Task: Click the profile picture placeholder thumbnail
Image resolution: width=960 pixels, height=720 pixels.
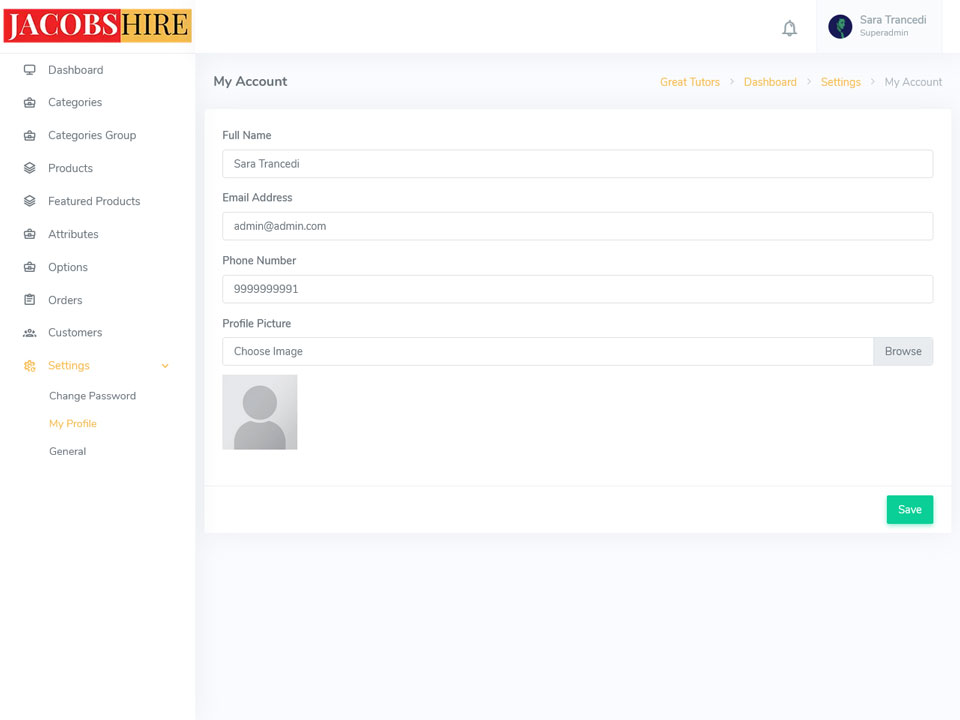Action: coord(260,412)
